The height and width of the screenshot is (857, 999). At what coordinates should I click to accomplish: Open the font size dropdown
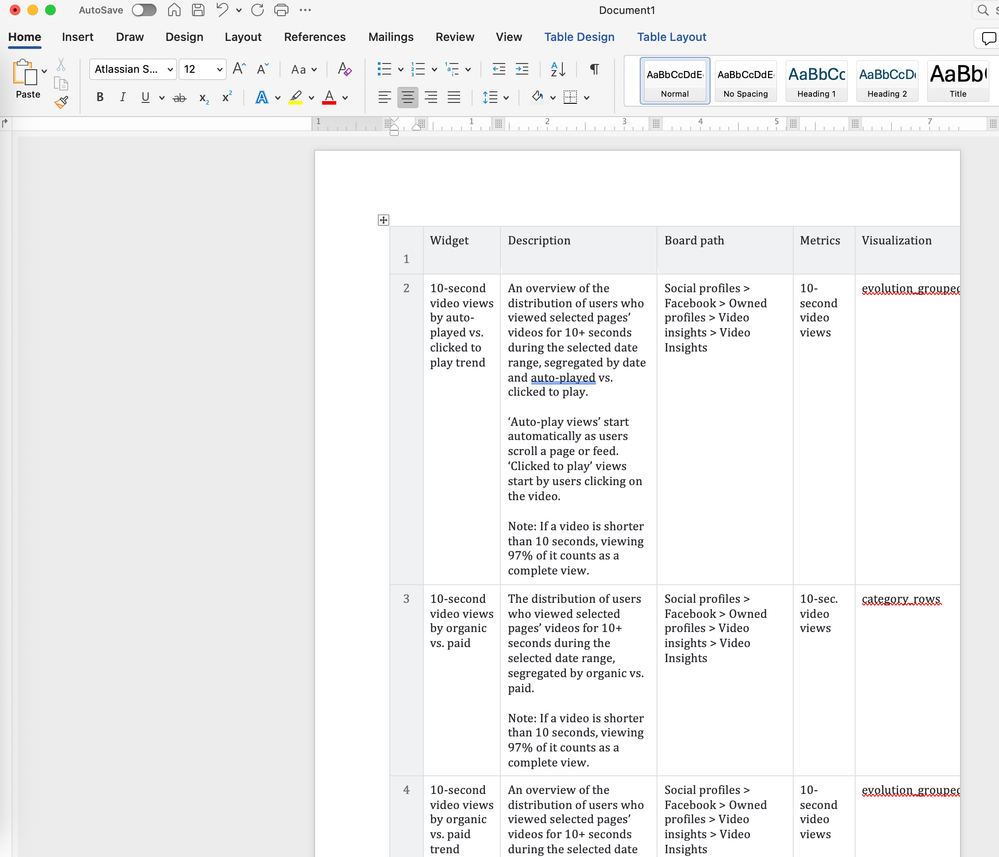219,70
